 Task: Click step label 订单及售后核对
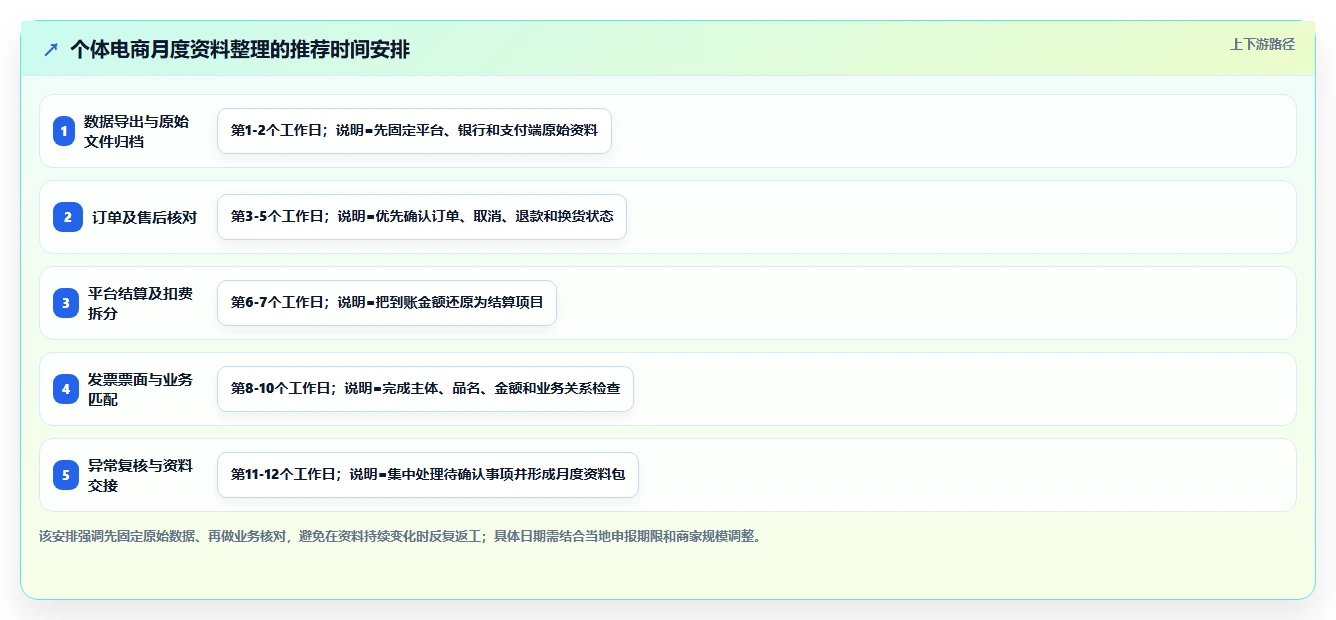(145, 217)
